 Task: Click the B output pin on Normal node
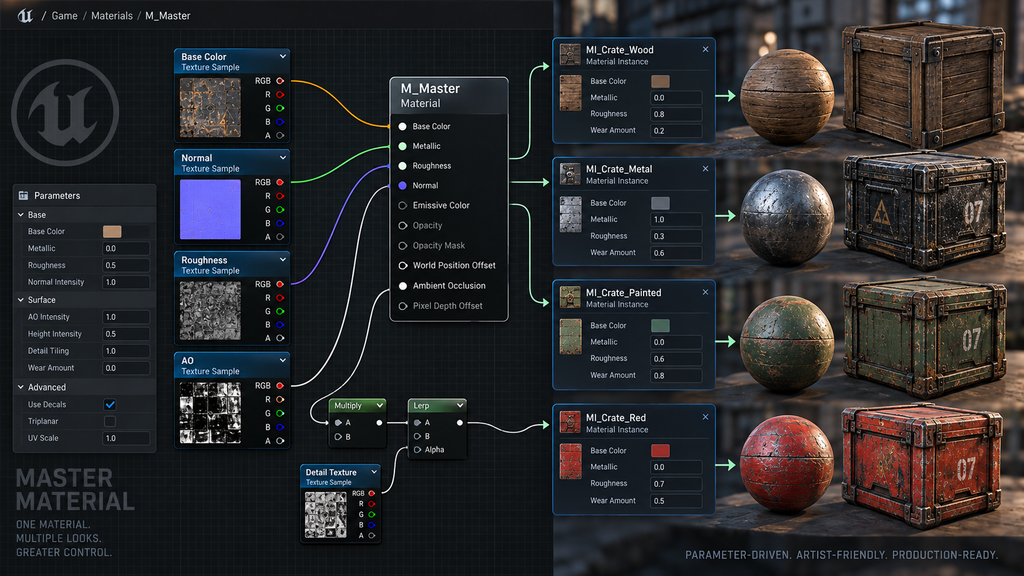[x=280, y=223]
